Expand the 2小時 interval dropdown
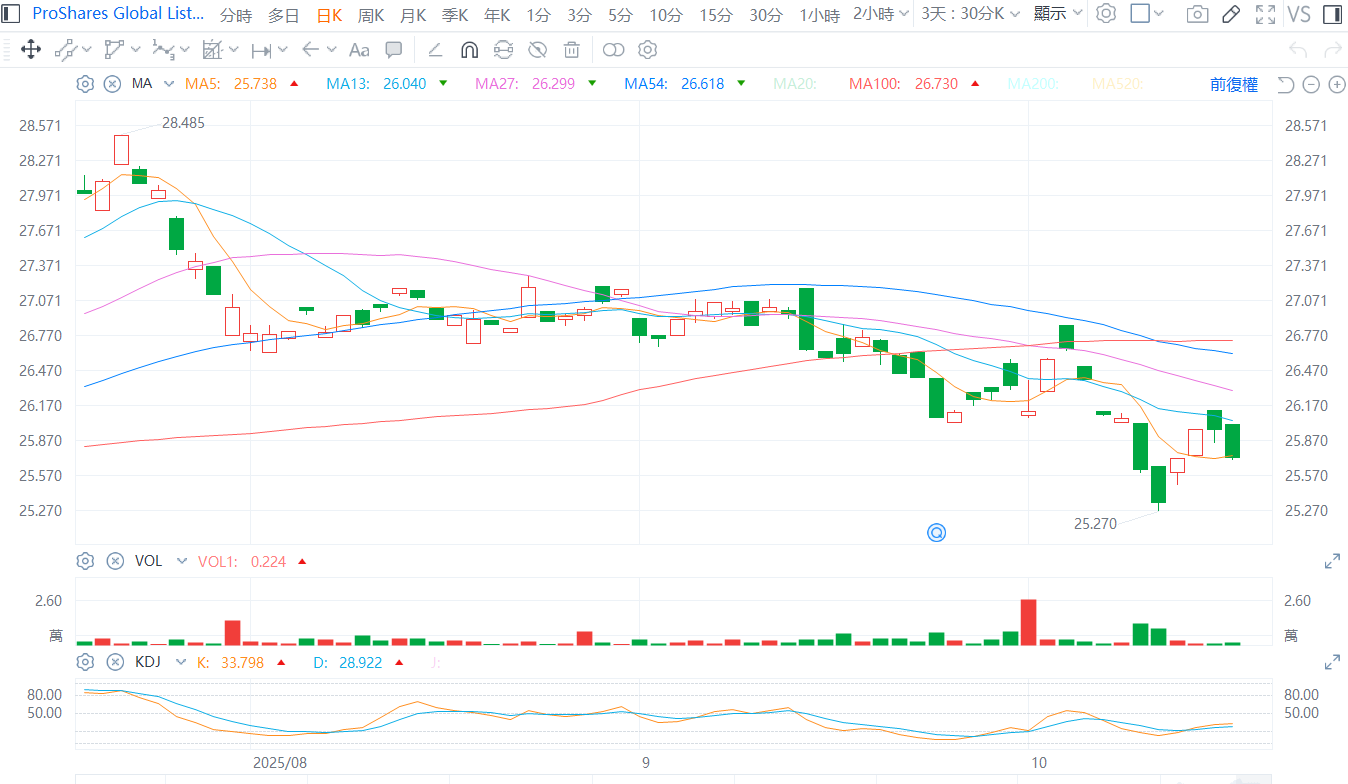1348x784 pixels. (x=880, y=14)
